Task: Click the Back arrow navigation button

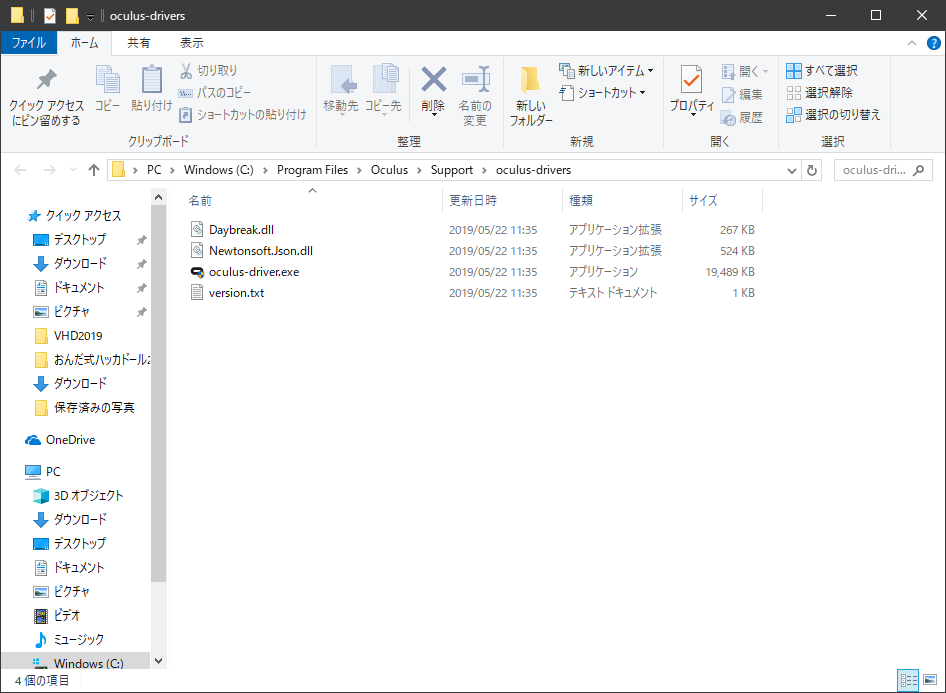Action: (x=21, y=170)
